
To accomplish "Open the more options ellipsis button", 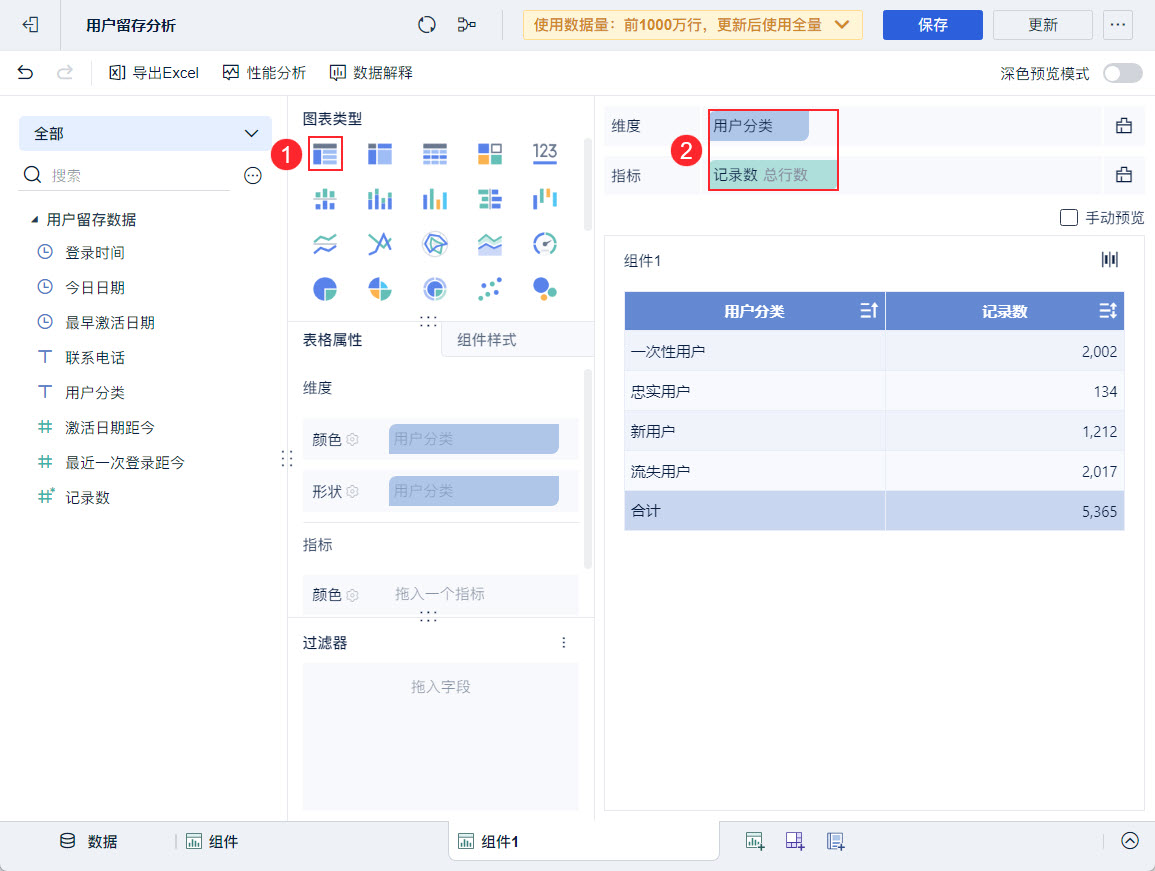I will [x=1117, y=25].
